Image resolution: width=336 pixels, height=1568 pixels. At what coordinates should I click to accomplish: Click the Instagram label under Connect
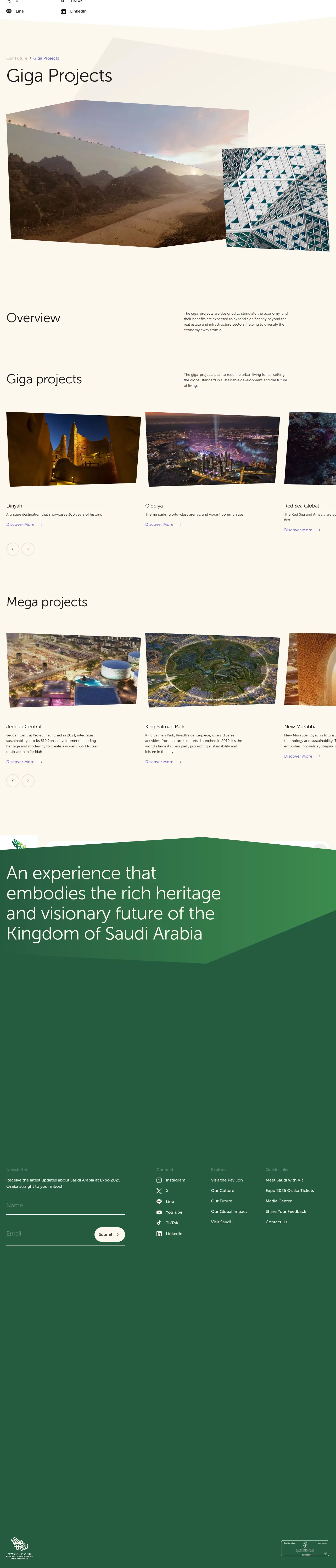pos(176,1180)
